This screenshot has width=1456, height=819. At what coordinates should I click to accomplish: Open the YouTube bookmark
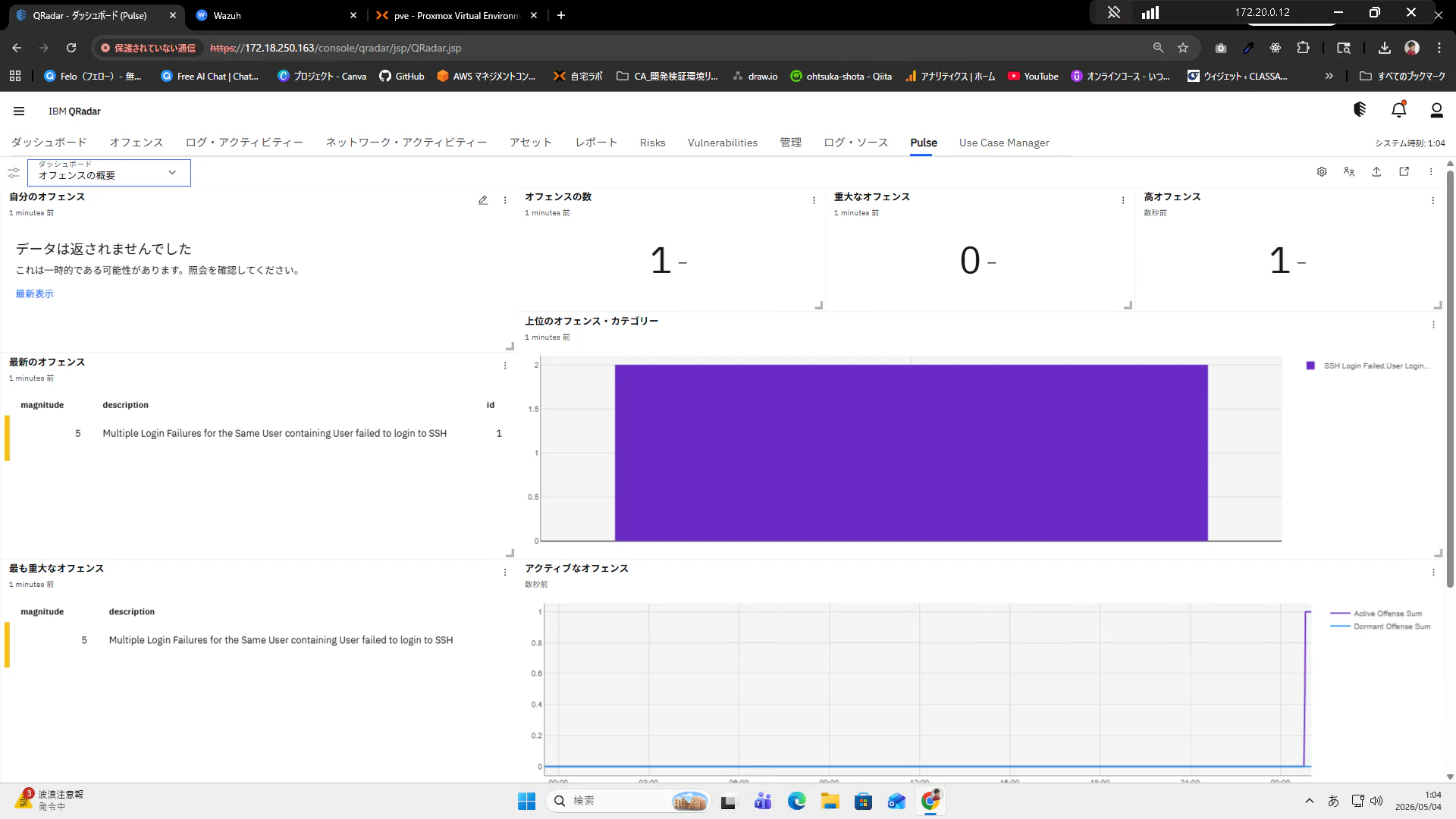point(1033,76)
